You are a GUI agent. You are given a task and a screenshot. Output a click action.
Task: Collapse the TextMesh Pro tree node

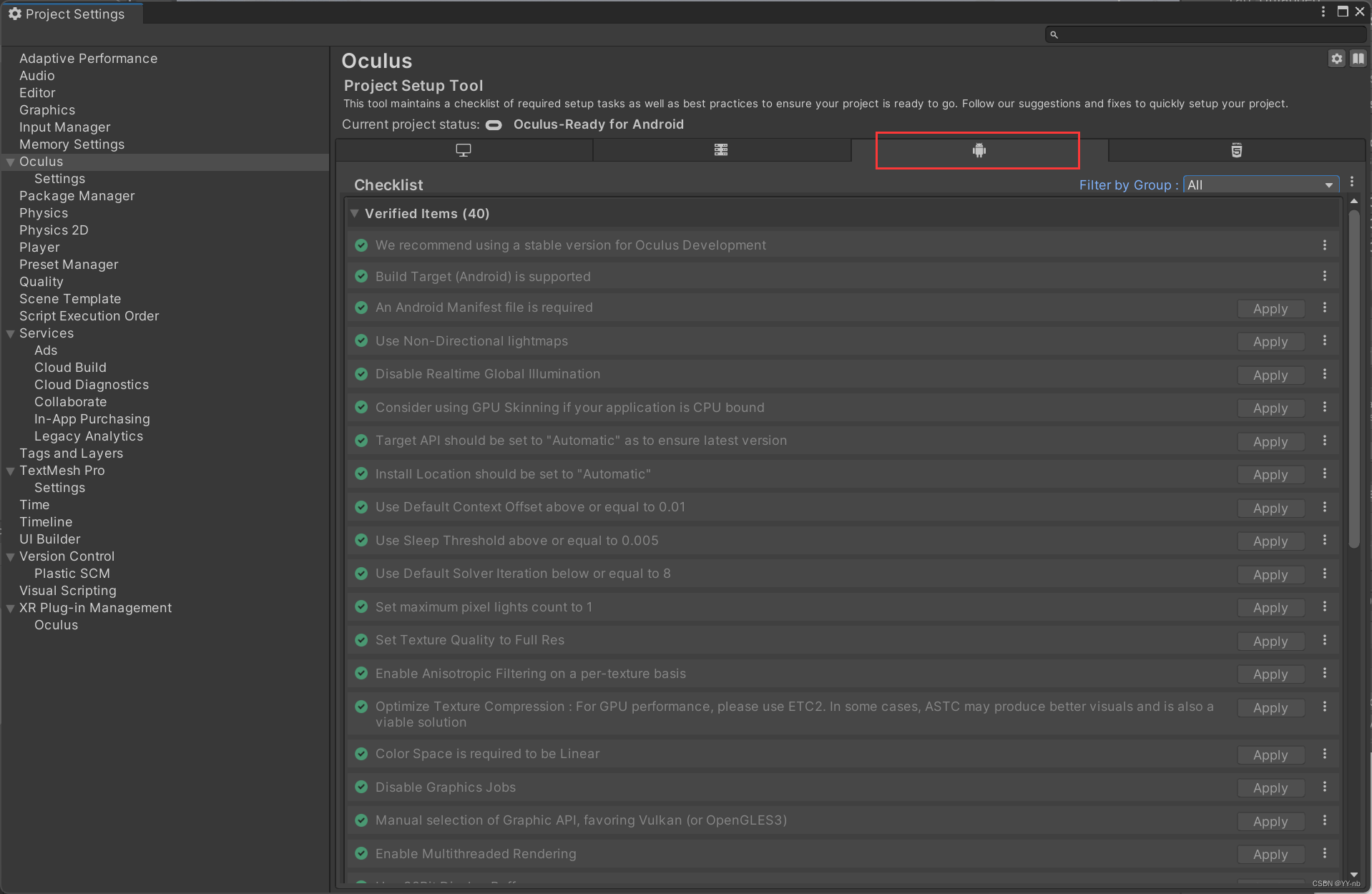point(11,471)
